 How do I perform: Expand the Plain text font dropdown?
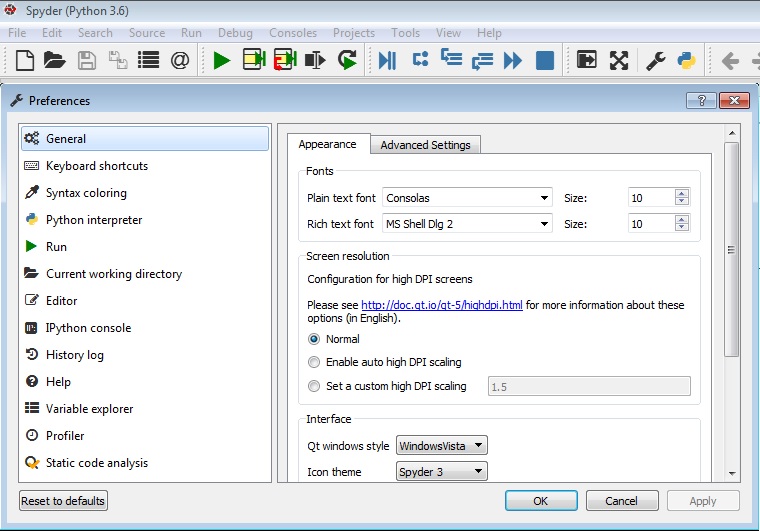coord(467,198)
